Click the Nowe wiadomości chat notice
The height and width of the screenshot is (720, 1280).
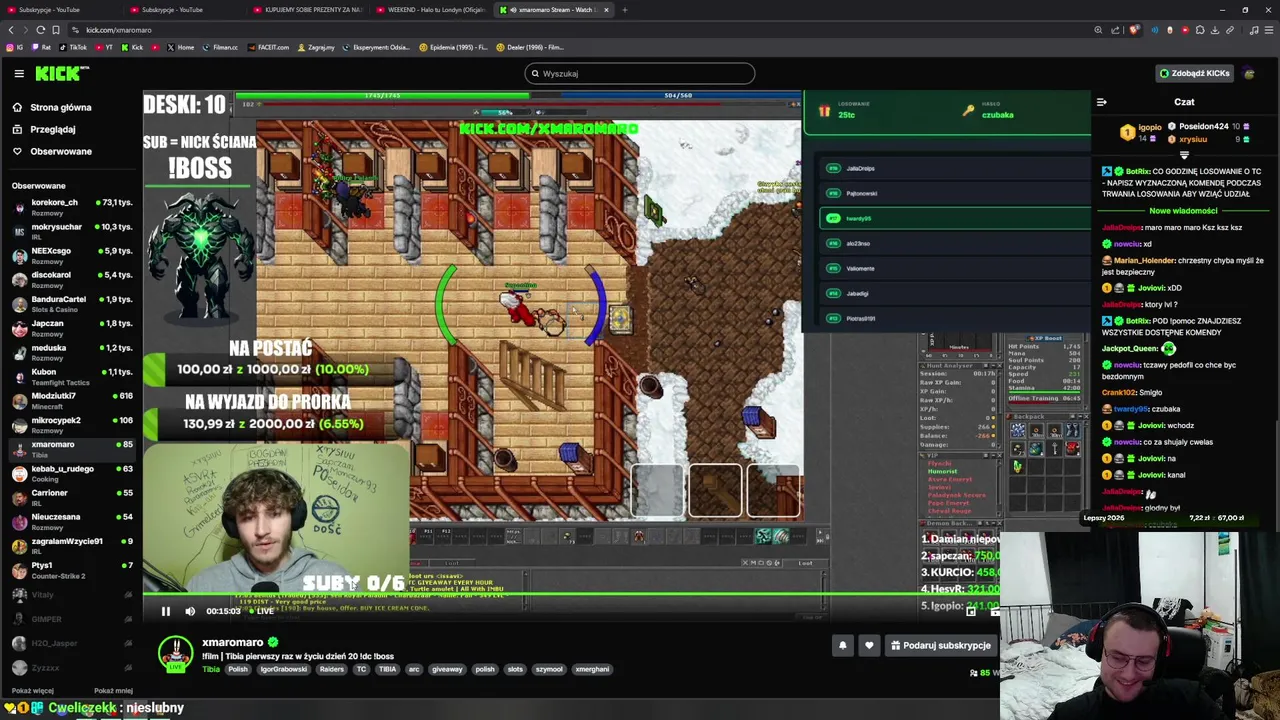(1183, 211)
